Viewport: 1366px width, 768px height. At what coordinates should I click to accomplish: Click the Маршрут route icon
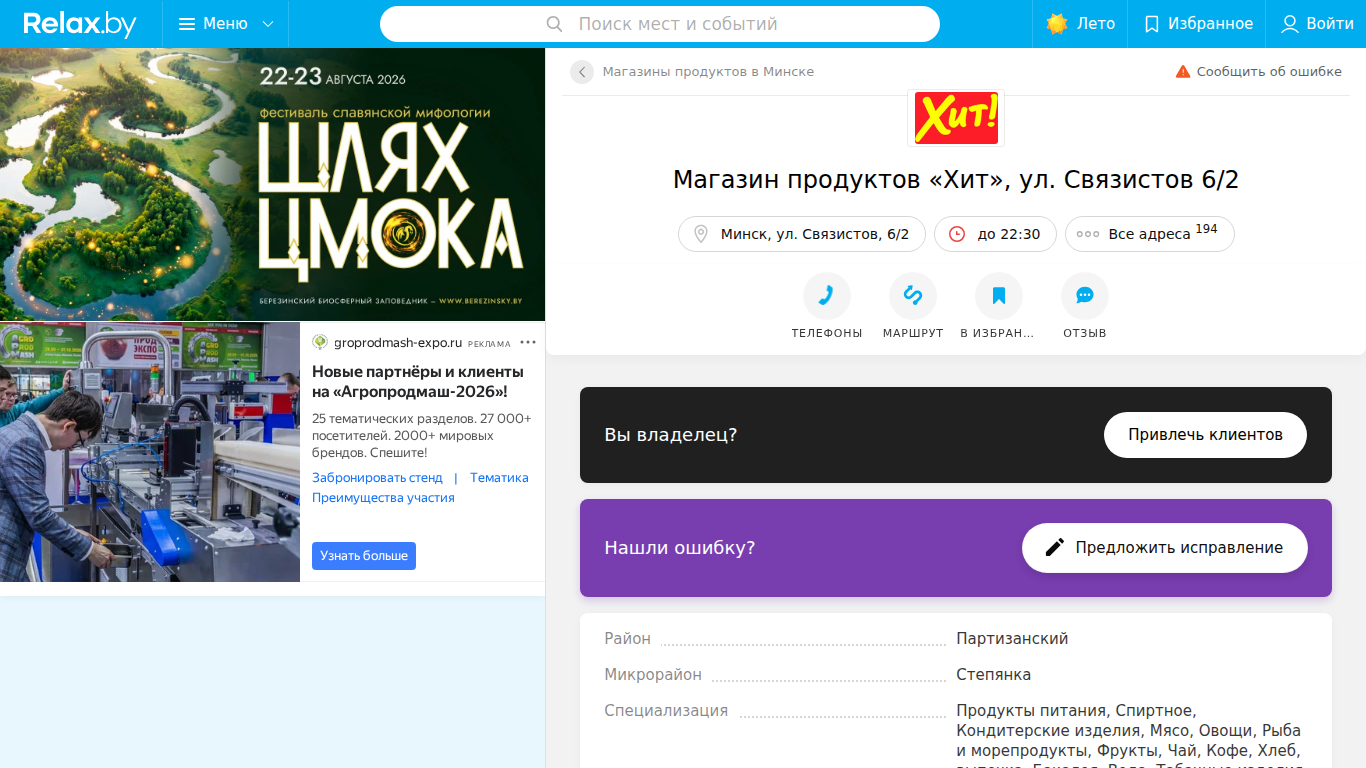coord(913,296)
